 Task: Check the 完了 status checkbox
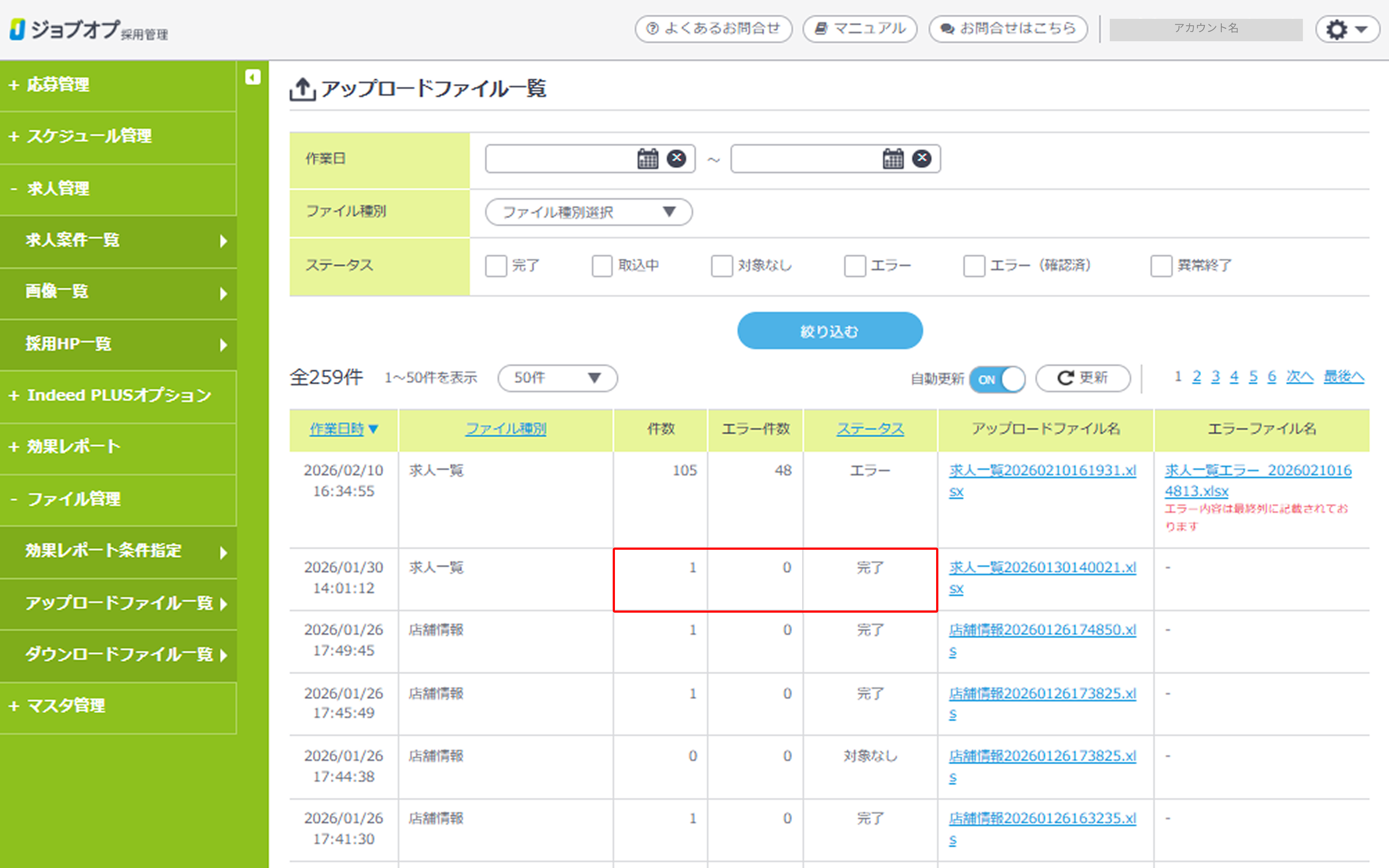[496, 266]
